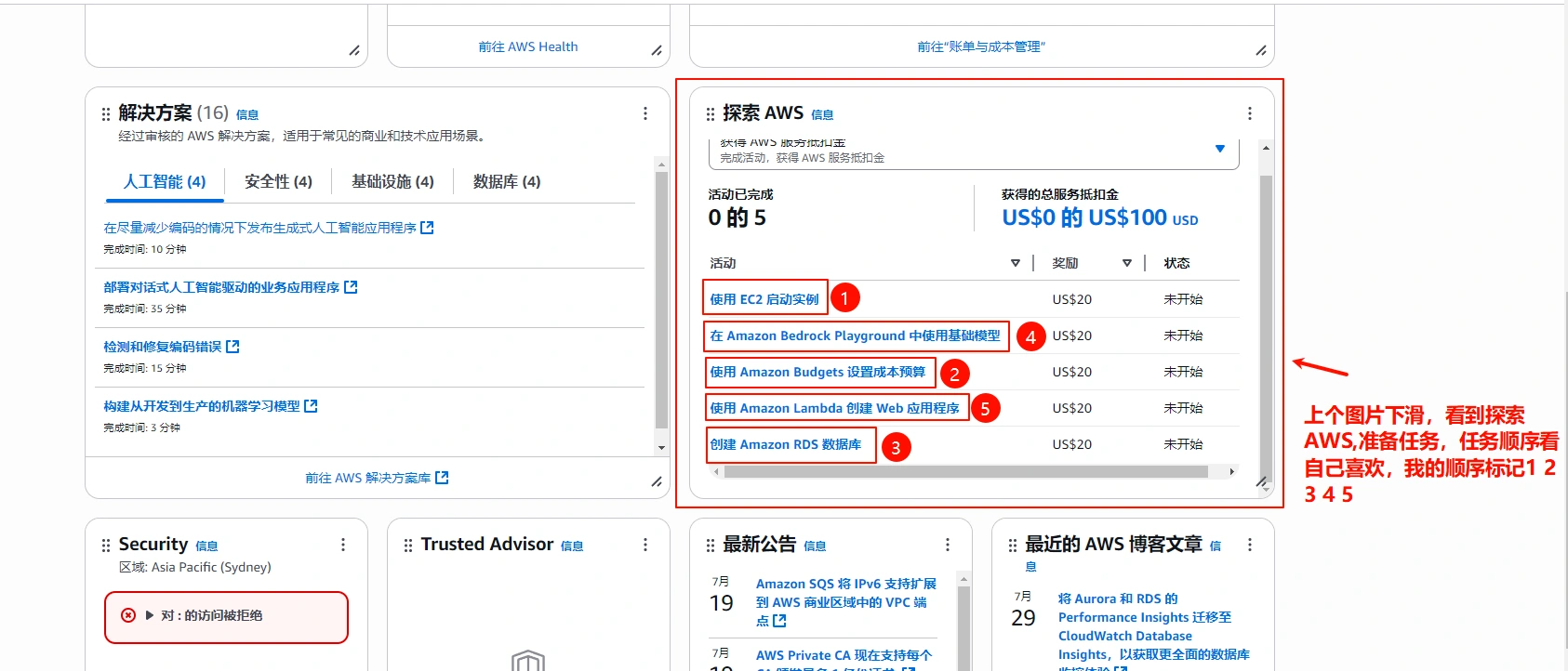Click the 探索 AWS widget resize handle
Screen dimensions: 1568x671
[1261, 481]
